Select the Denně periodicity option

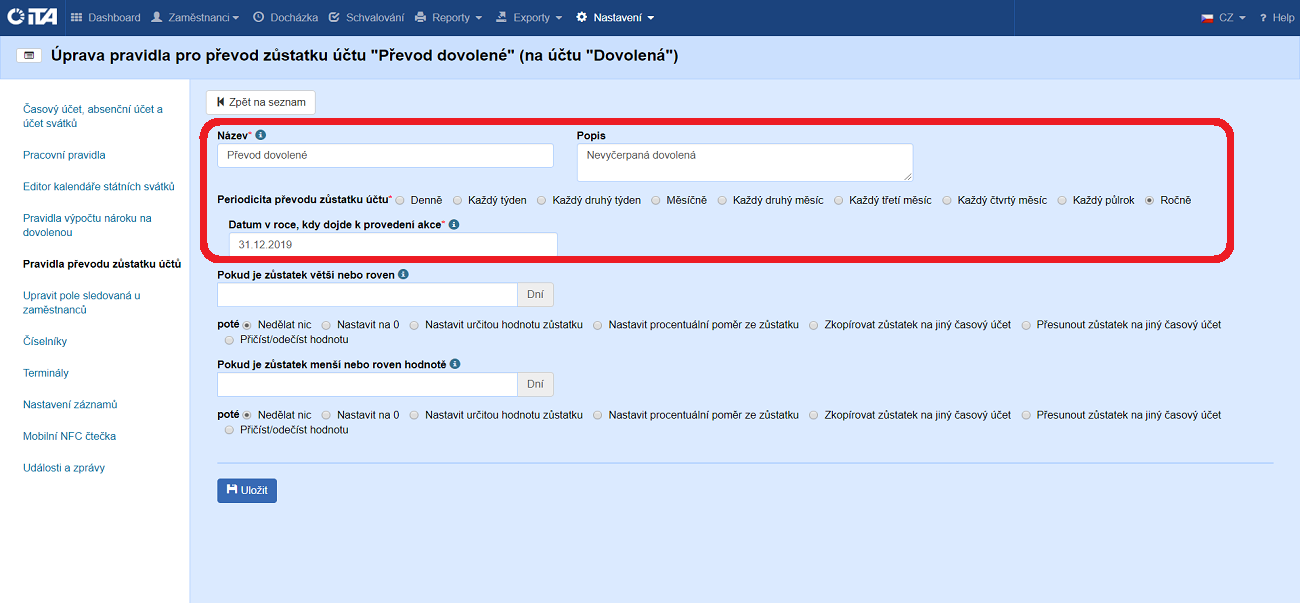pos(400,200)
